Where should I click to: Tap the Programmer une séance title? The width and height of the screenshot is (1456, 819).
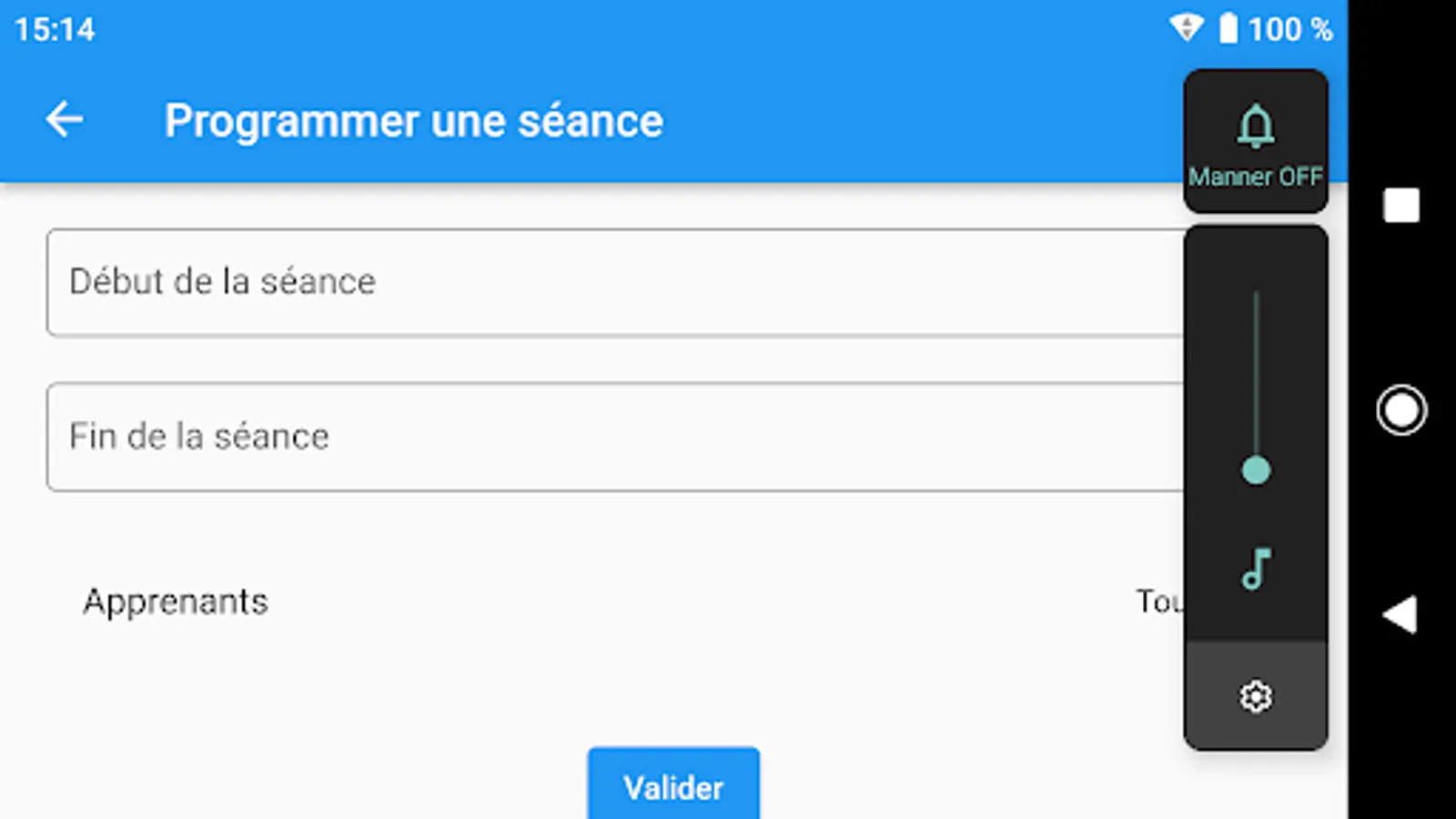(x=414, y=121)
